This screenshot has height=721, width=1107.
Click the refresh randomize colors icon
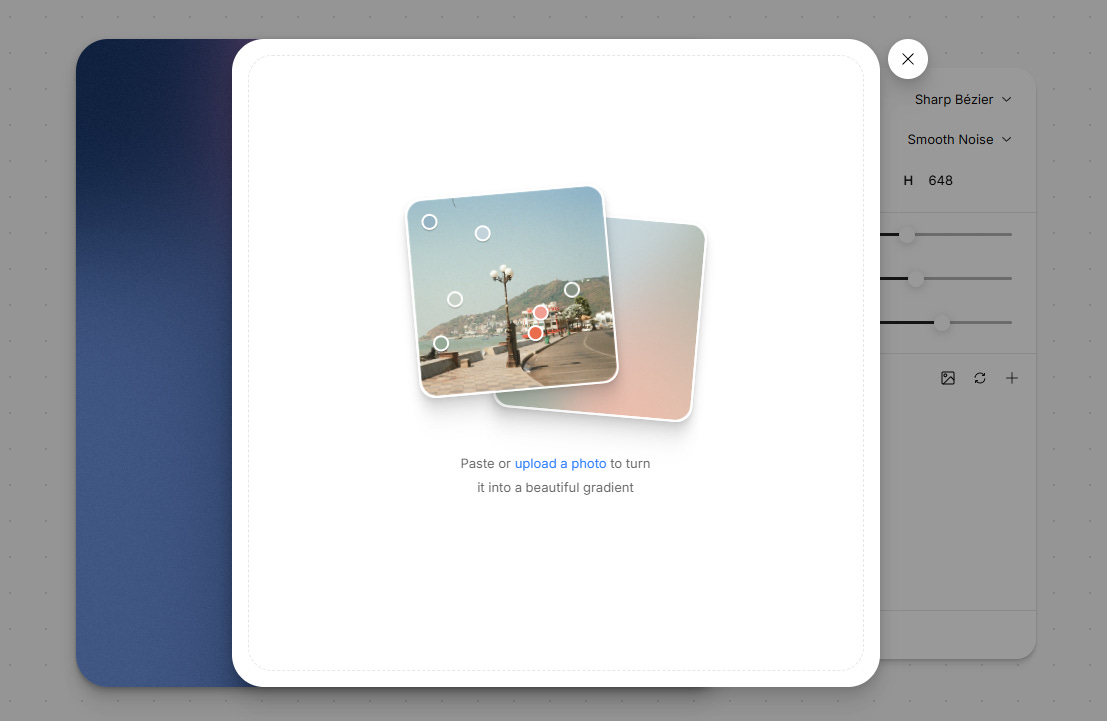coord(980,379)
